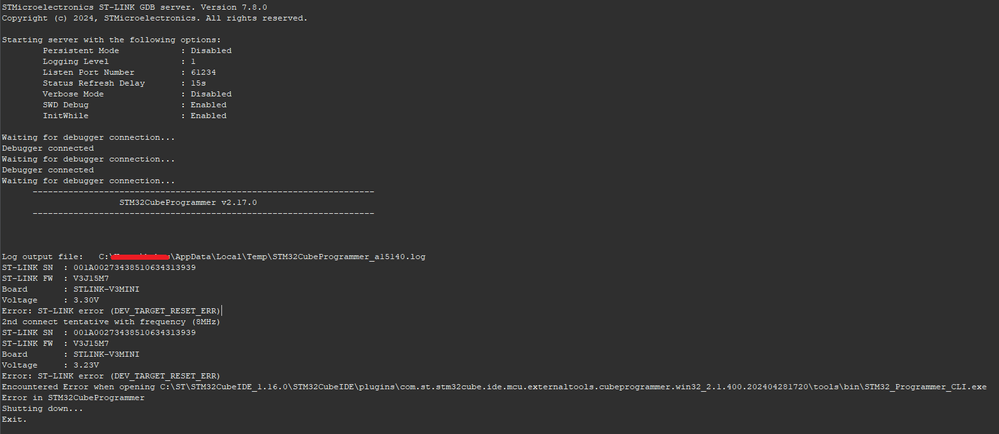Click the final 'Exit.' line
Screen dimensions: 999x434
click(x=15, y=419)
